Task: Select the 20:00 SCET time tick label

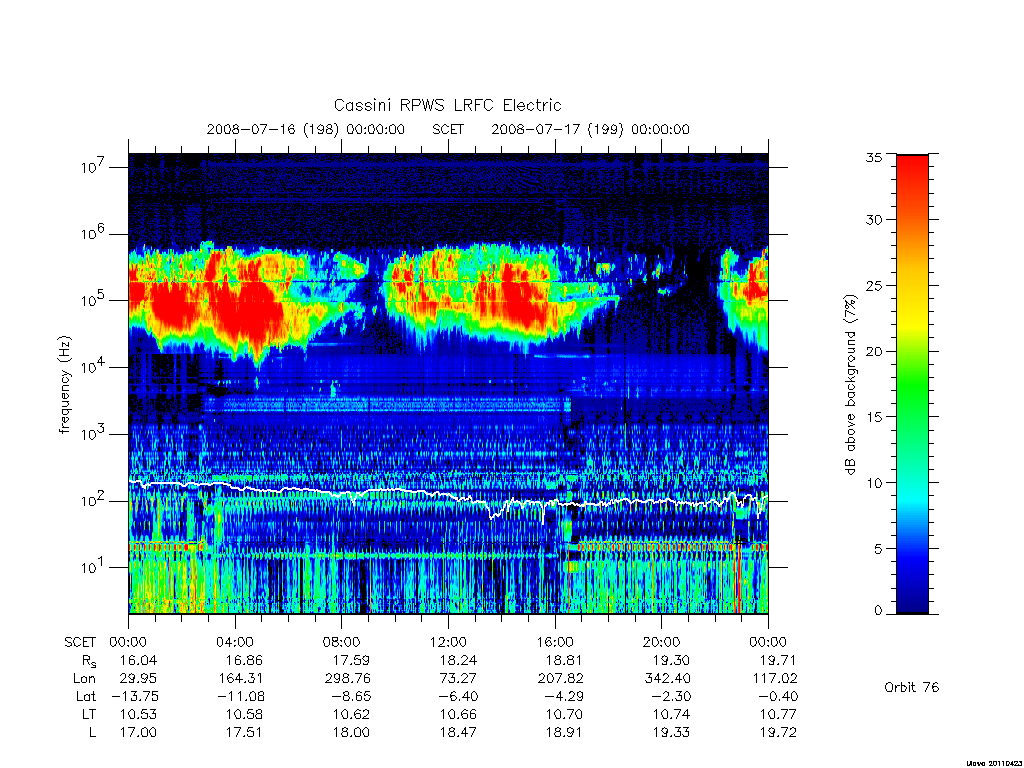Action: coord(661,642)
